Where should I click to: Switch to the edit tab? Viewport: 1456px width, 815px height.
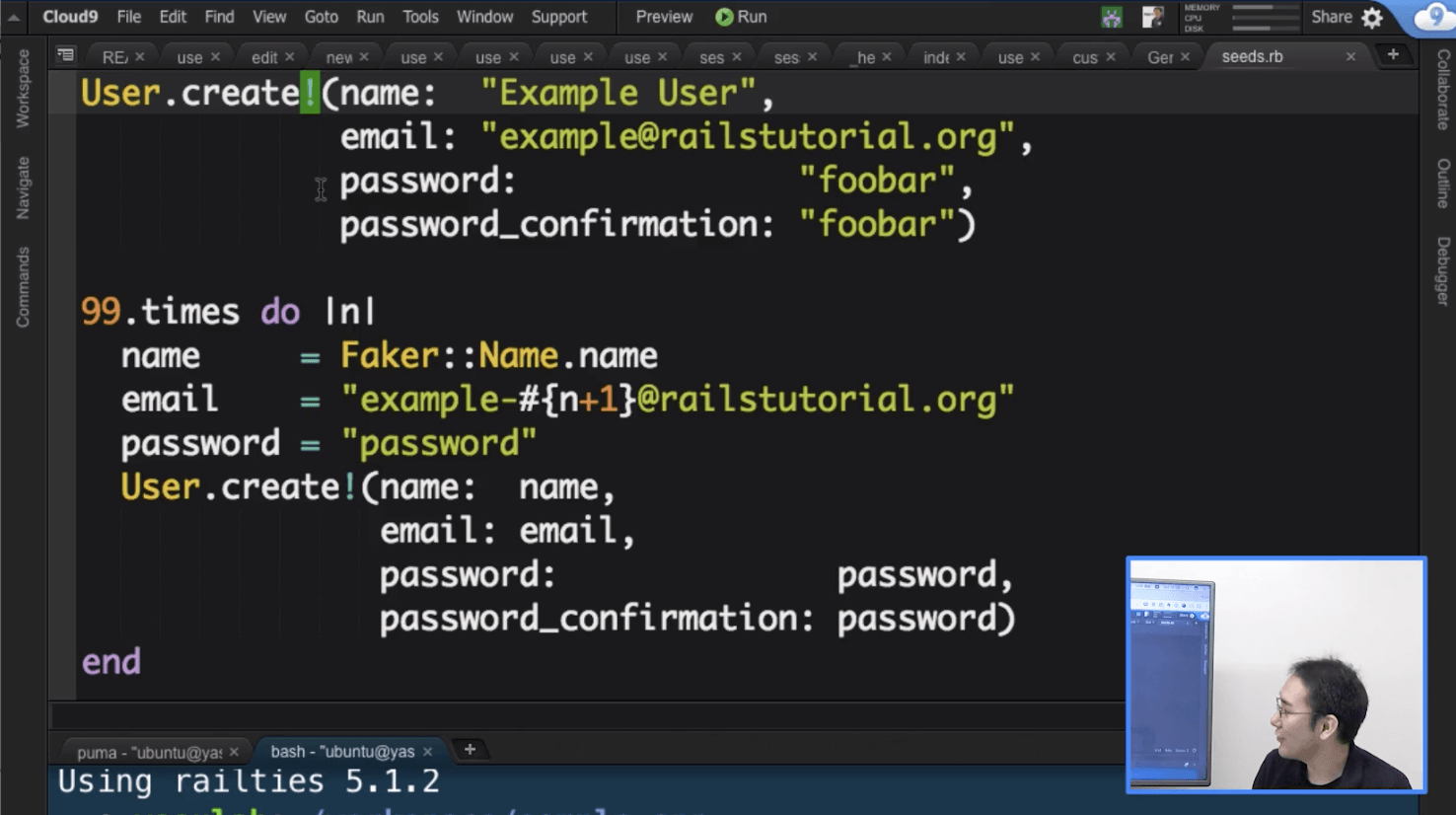[264, 57]
